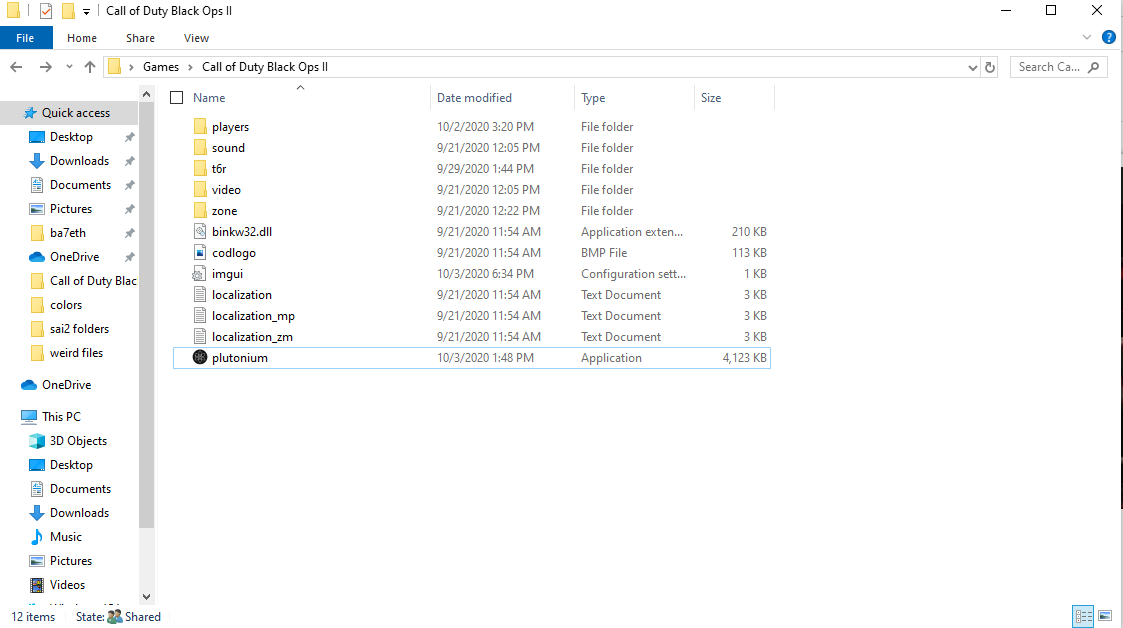1123x628 pixels.
Task: Open weird files folder in sidebar
Action: pos(66,353)
